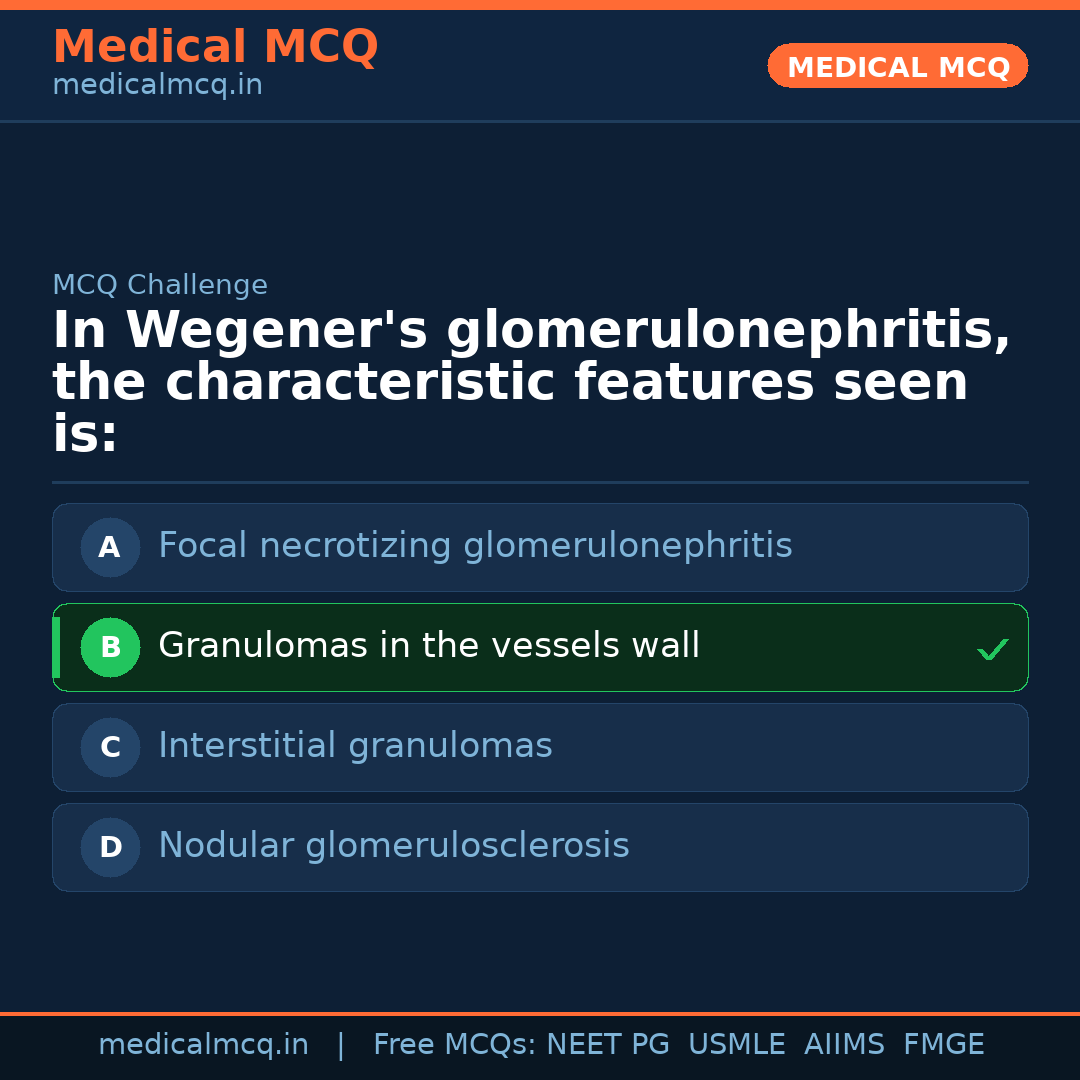Click the orange 'MEDICAL MCQ' badge

[898, 67]
